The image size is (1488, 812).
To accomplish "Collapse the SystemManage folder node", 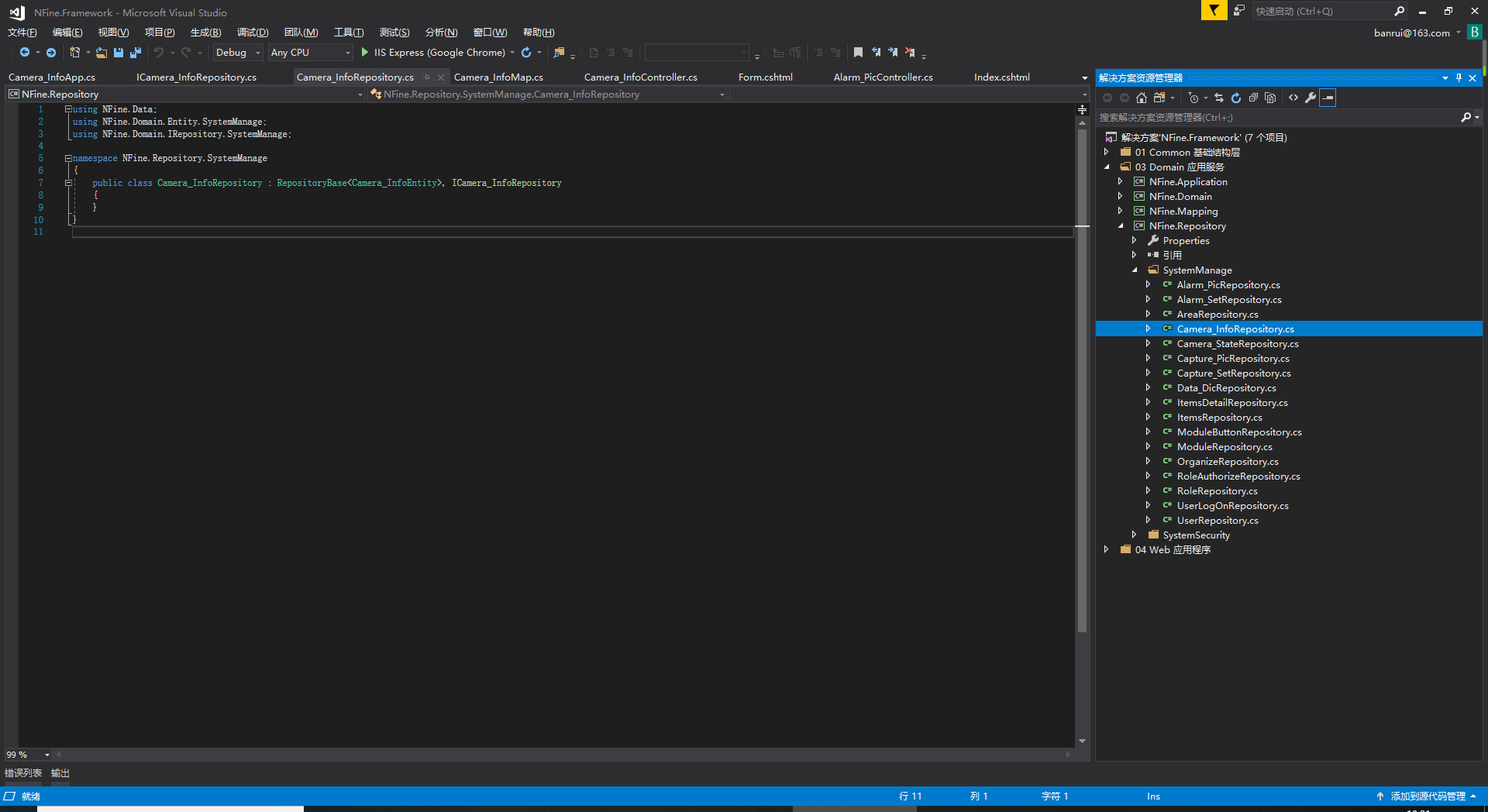I will 1135,270.
